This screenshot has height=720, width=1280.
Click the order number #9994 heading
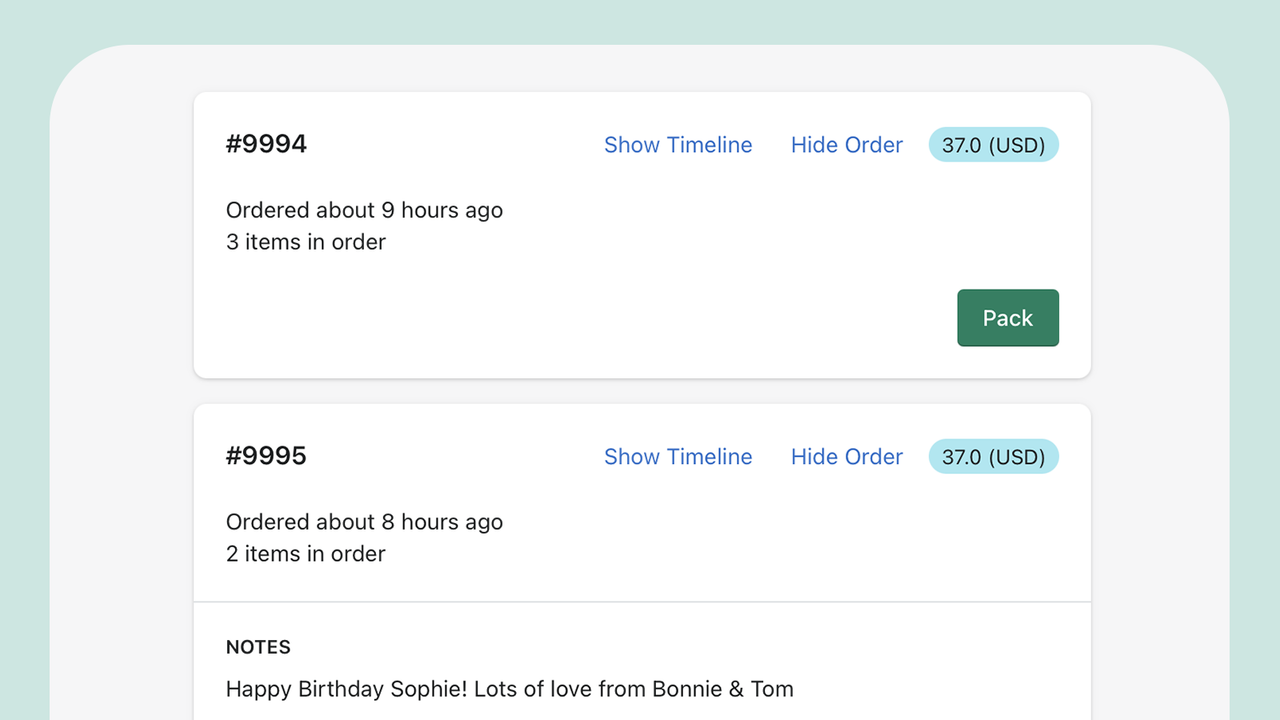(266, 144)
